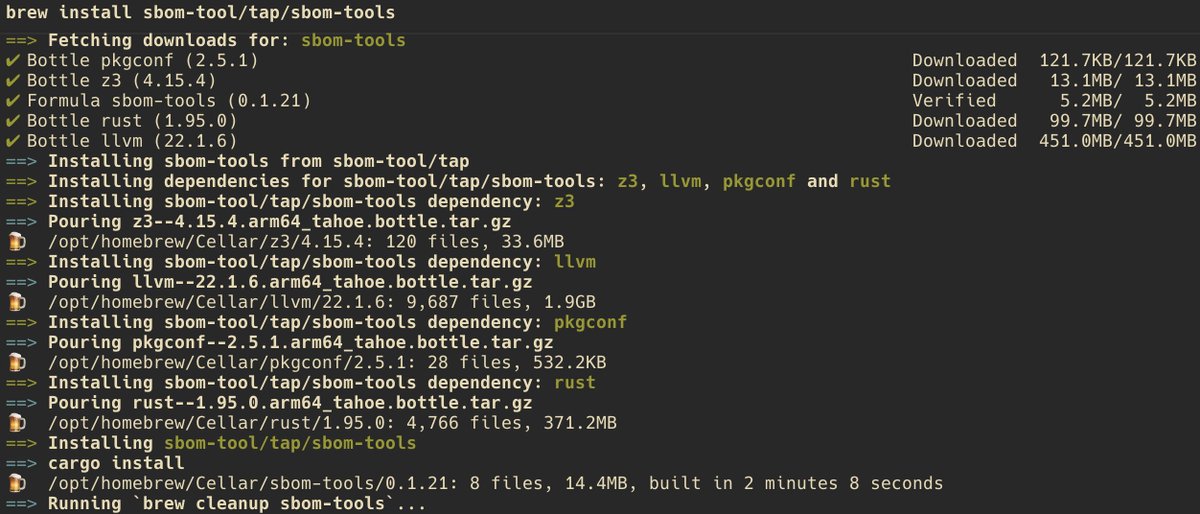
Task: Click the checkmark beside Bottle pkgconf (2.5.1)
Action: pos(12,60)
